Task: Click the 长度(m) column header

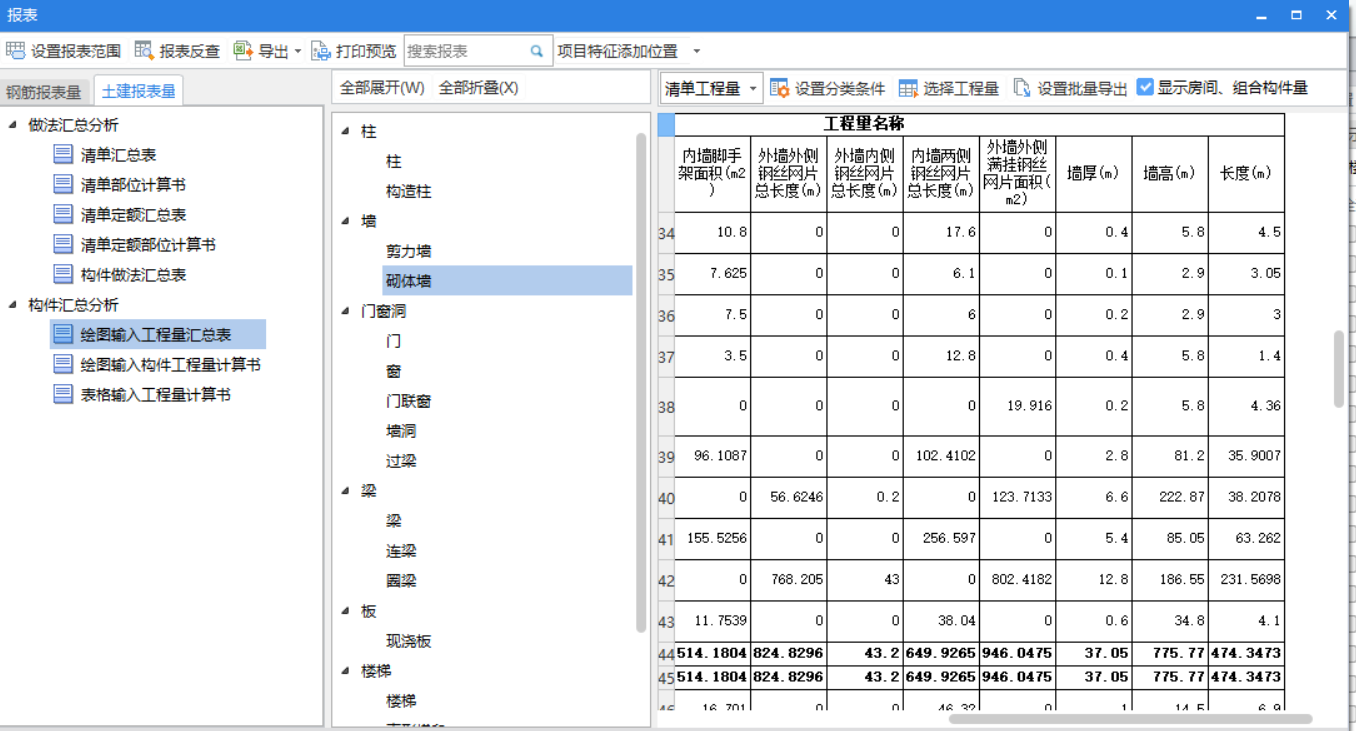Action: [1245, 173]
